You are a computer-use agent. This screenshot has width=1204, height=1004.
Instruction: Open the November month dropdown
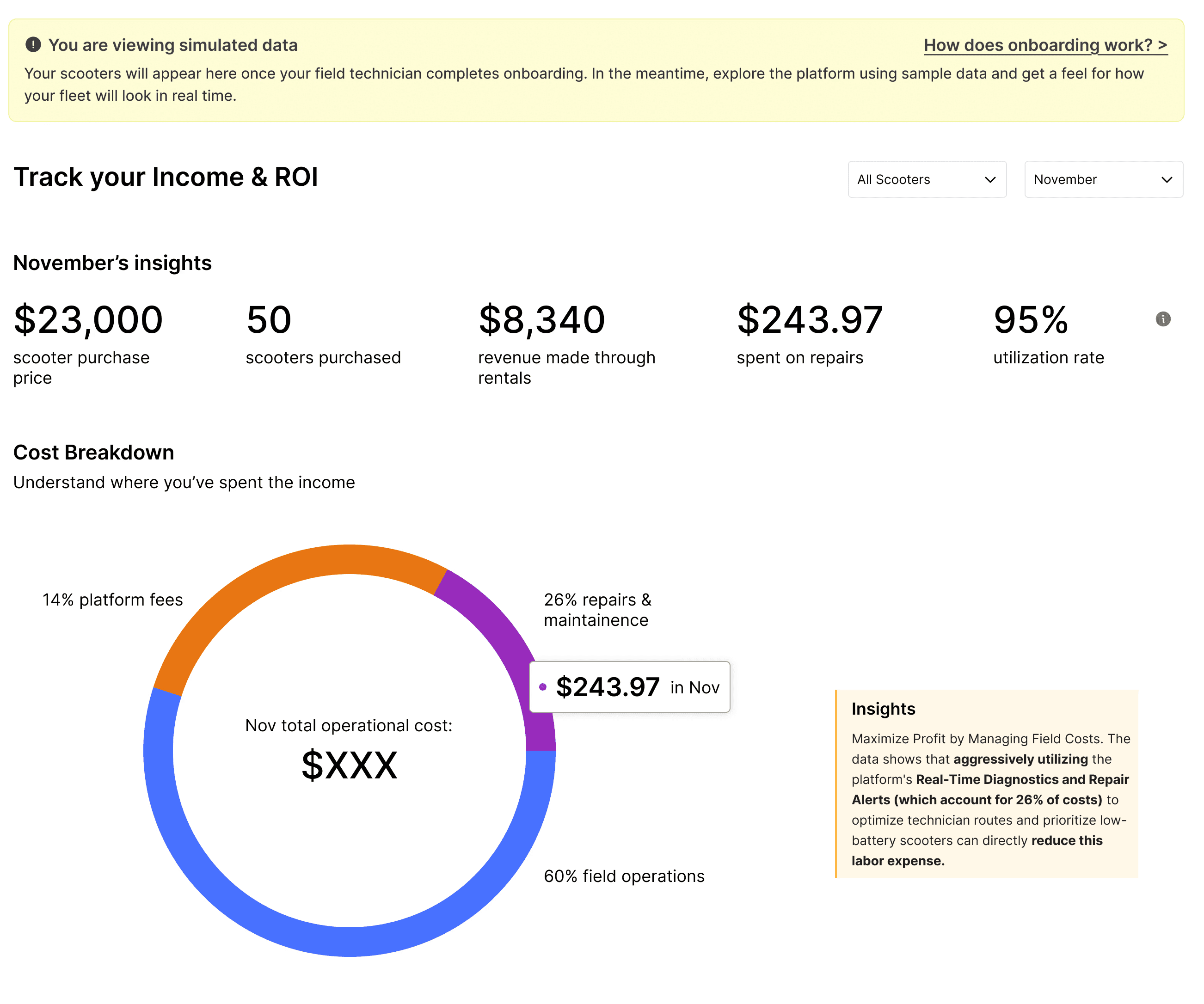pos(1104,179)
